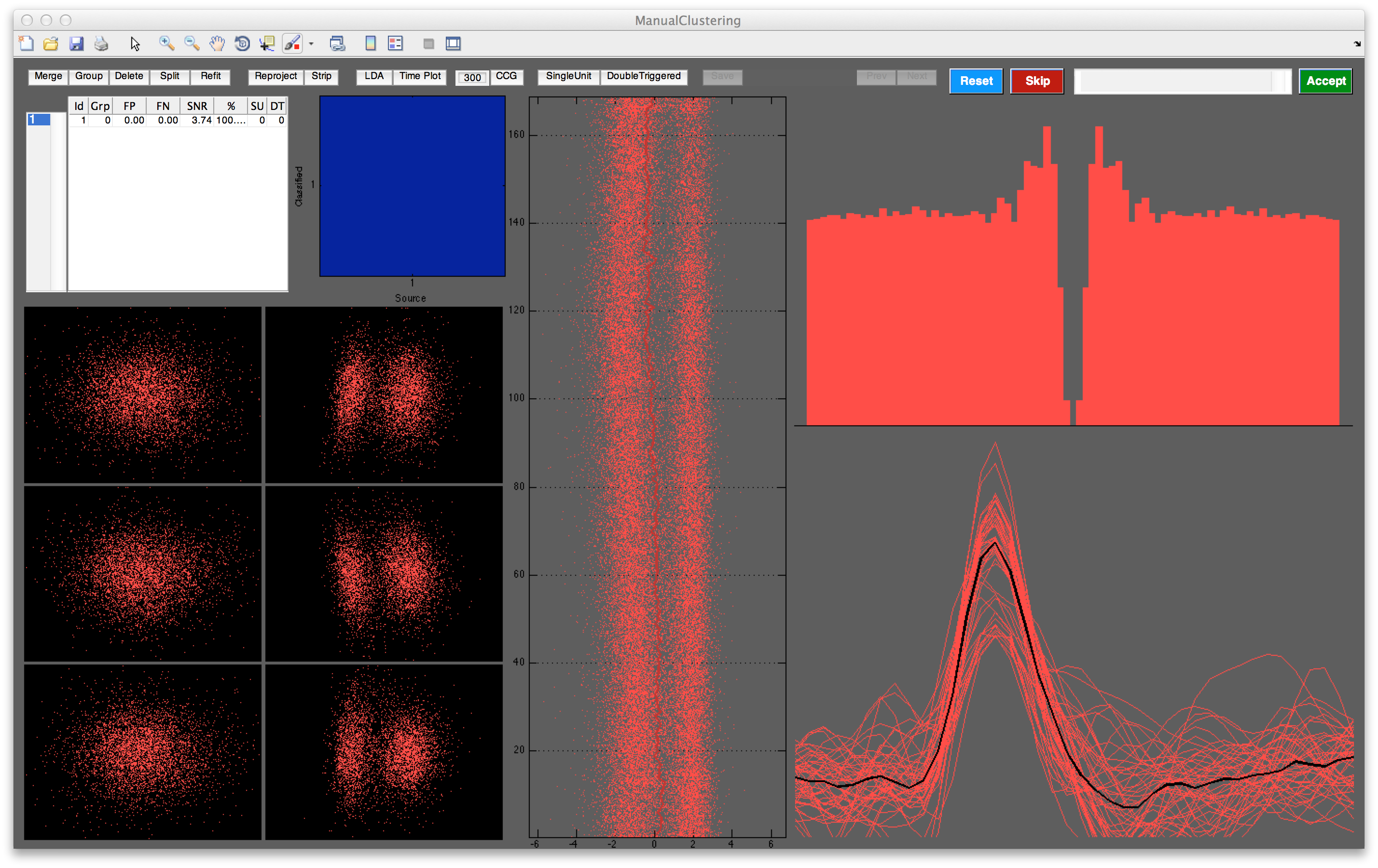This screenshot has width=1378, height=868.
Task: Click the New Figure icon
Action: (27, 43)
